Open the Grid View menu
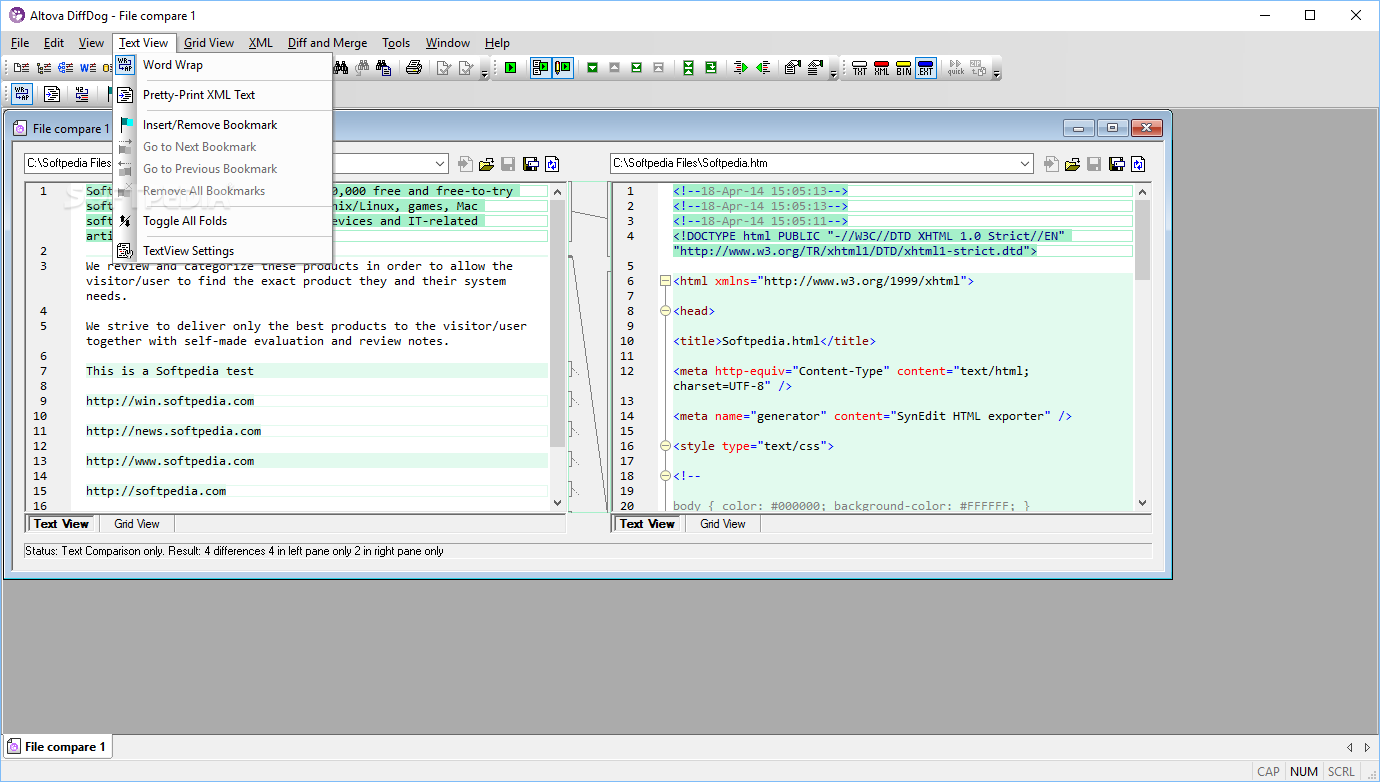The height and width of the screenshot is (782, 1380). [x=209, y=43]
